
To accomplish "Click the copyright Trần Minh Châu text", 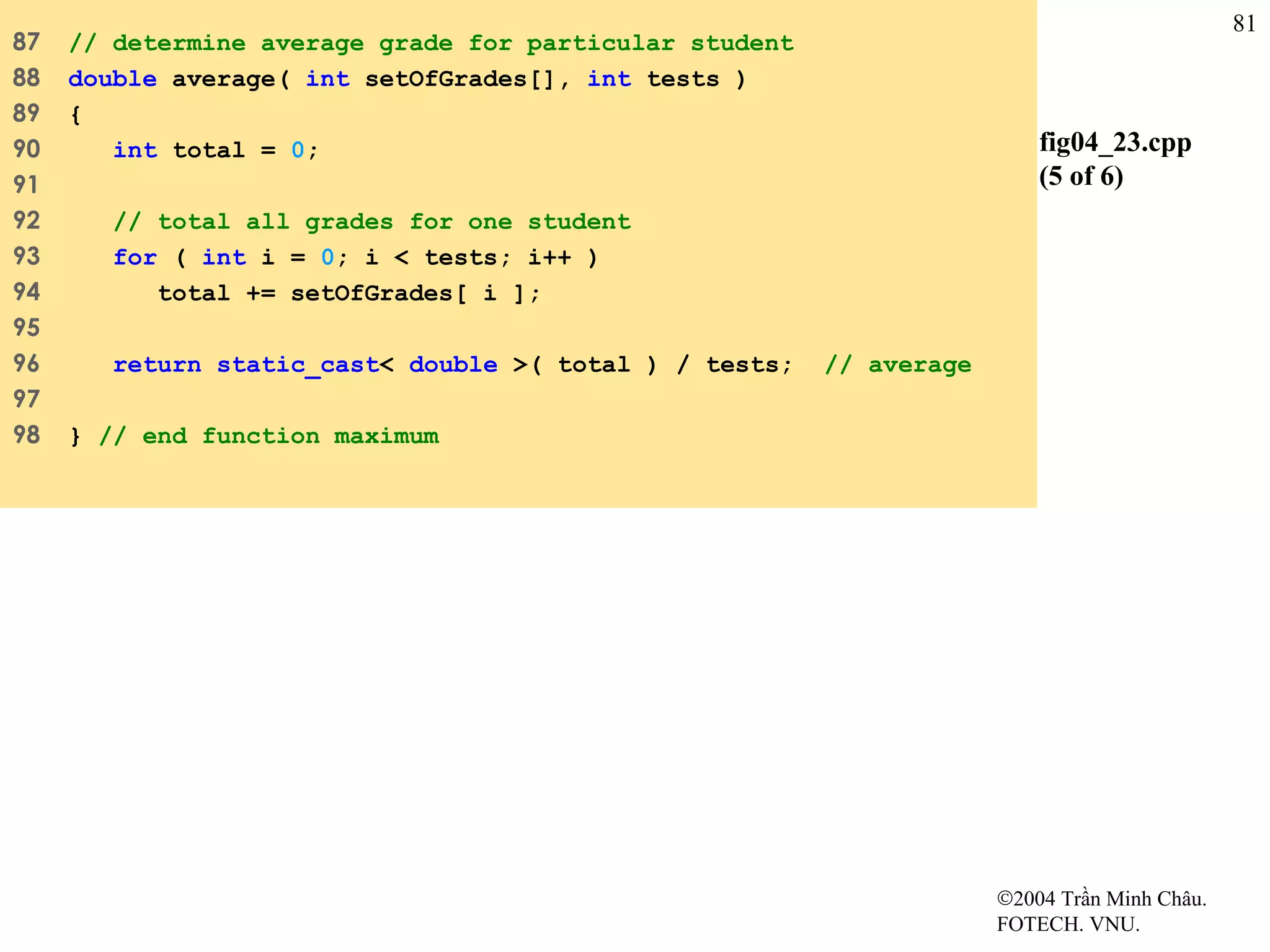I will [x=1101, y=899].
